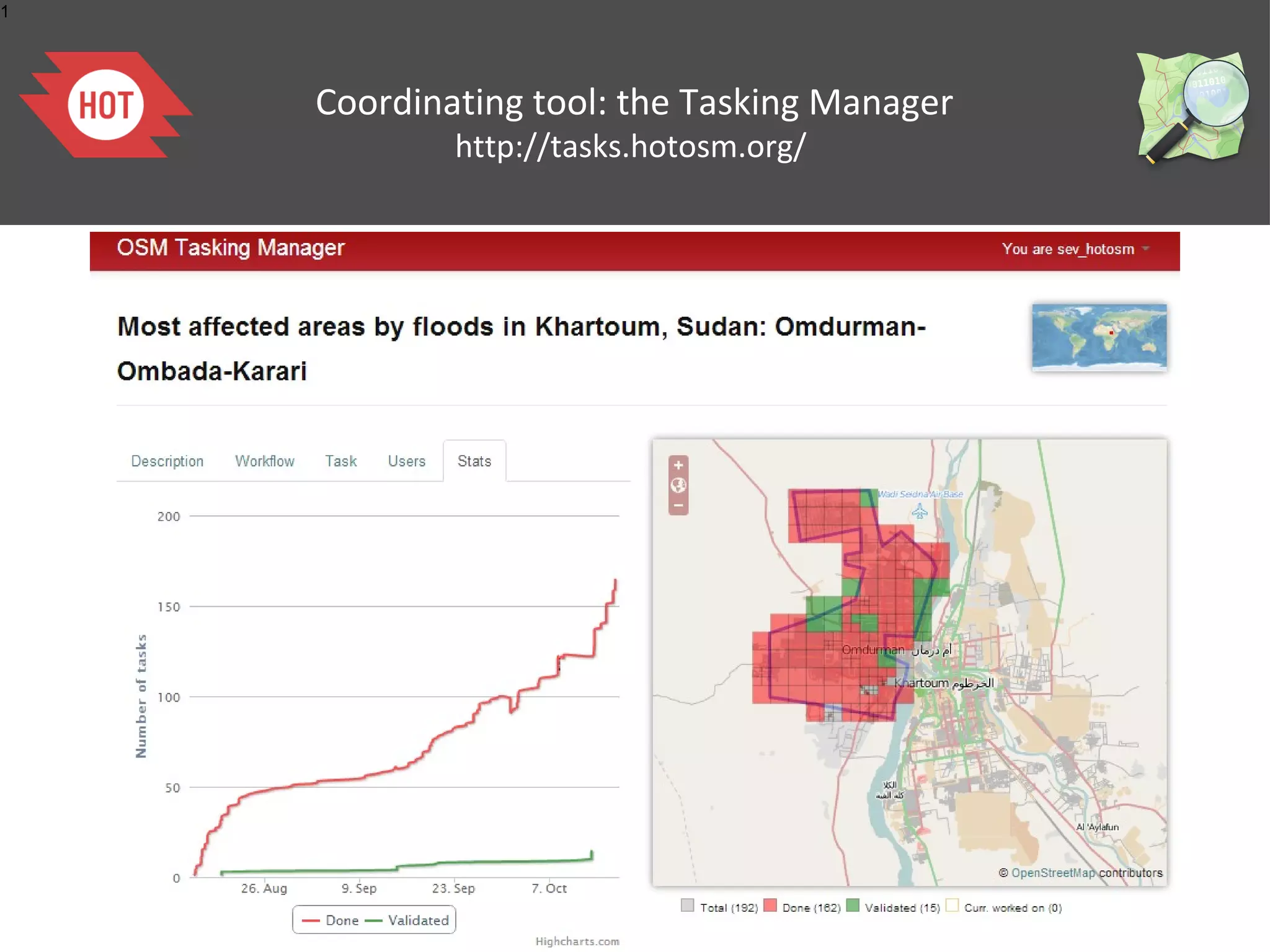This screenshot has height=952, width=1270.
Task: Click the HOT logo icon
Action: (x=106, y=104)
